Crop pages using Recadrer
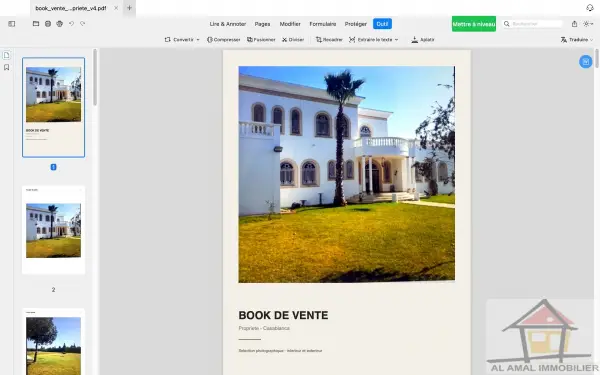The height and width of the screenshot is (375, 600). click(x=329, y=39)
